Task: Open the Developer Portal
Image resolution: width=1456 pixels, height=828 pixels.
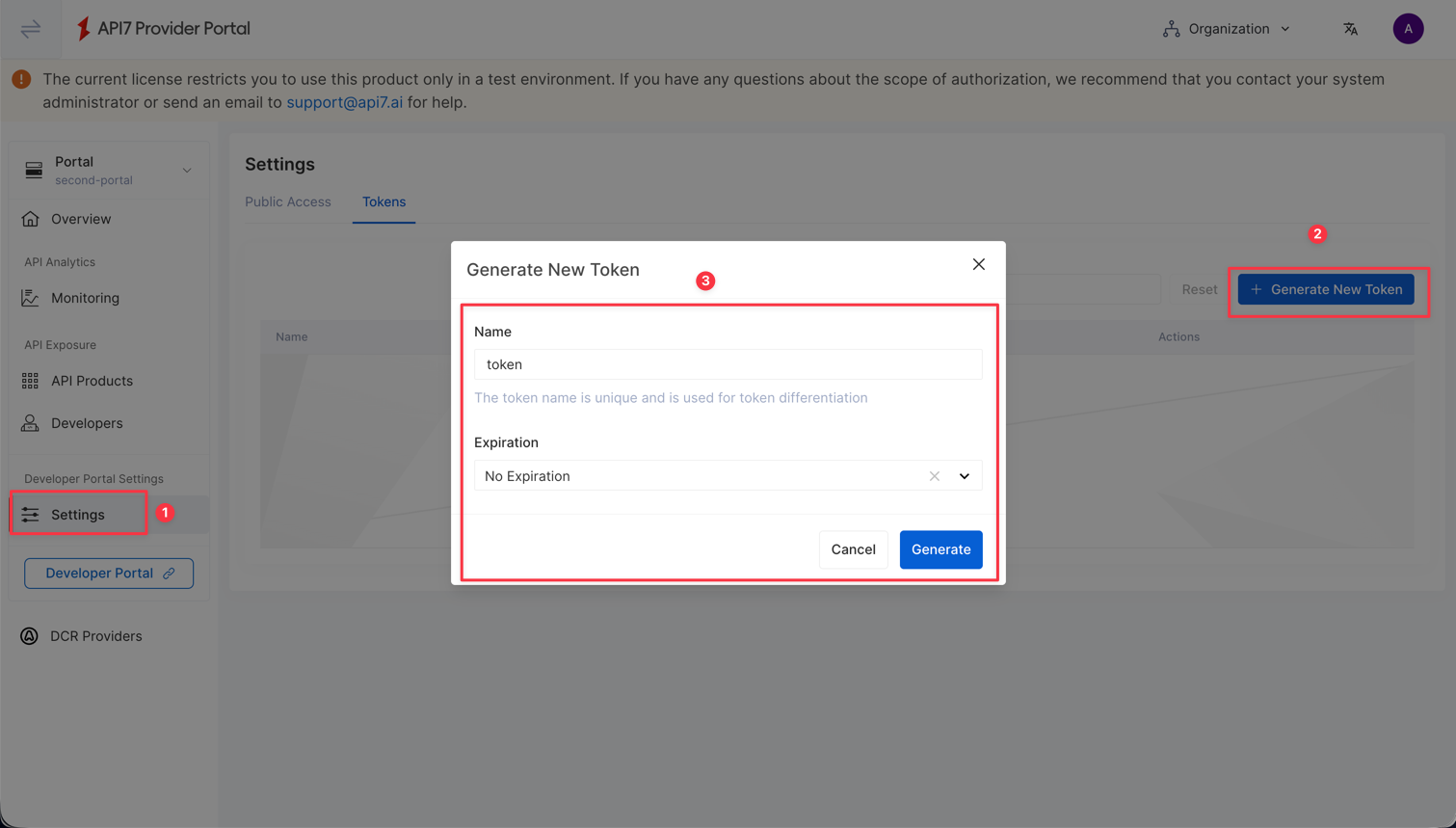Action: point(108,573)
